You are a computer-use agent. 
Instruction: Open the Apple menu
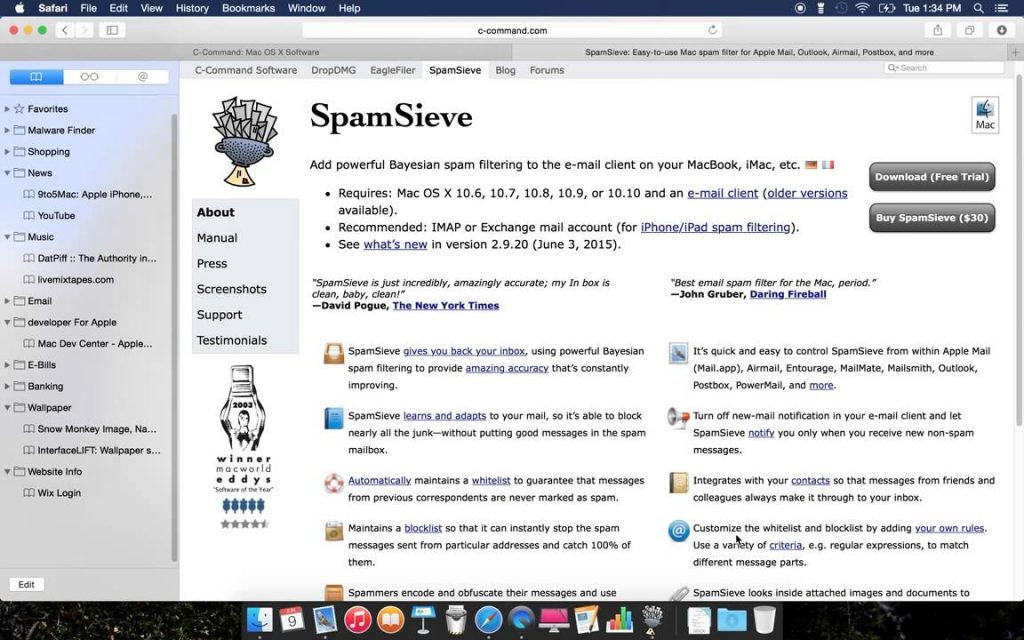click(x=19, y=8)
